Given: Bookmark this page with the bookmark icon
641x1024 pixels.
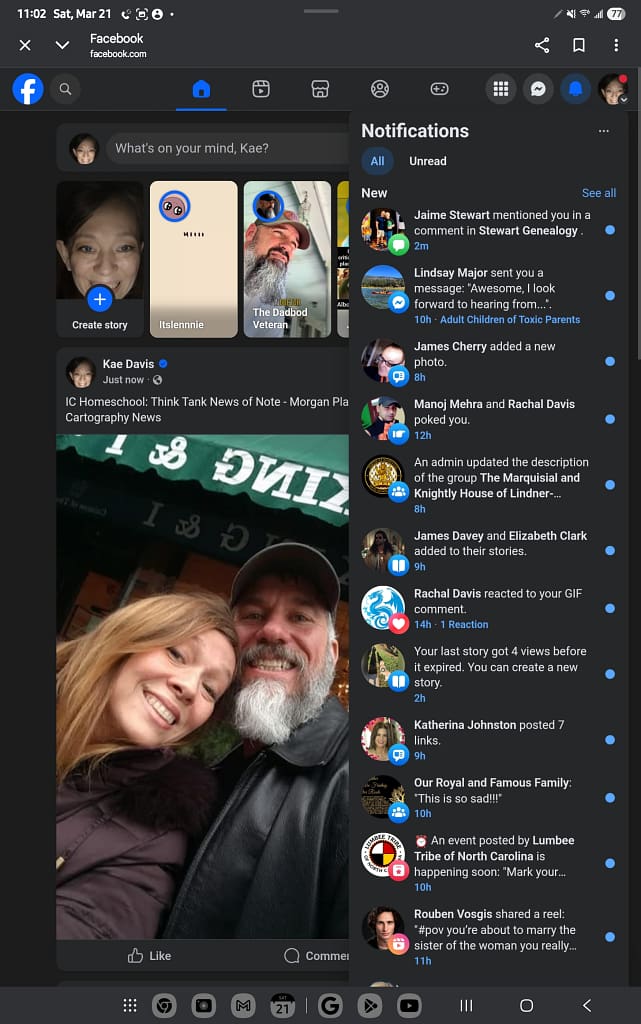Looking at the screenshot, I should coord(579,45).
